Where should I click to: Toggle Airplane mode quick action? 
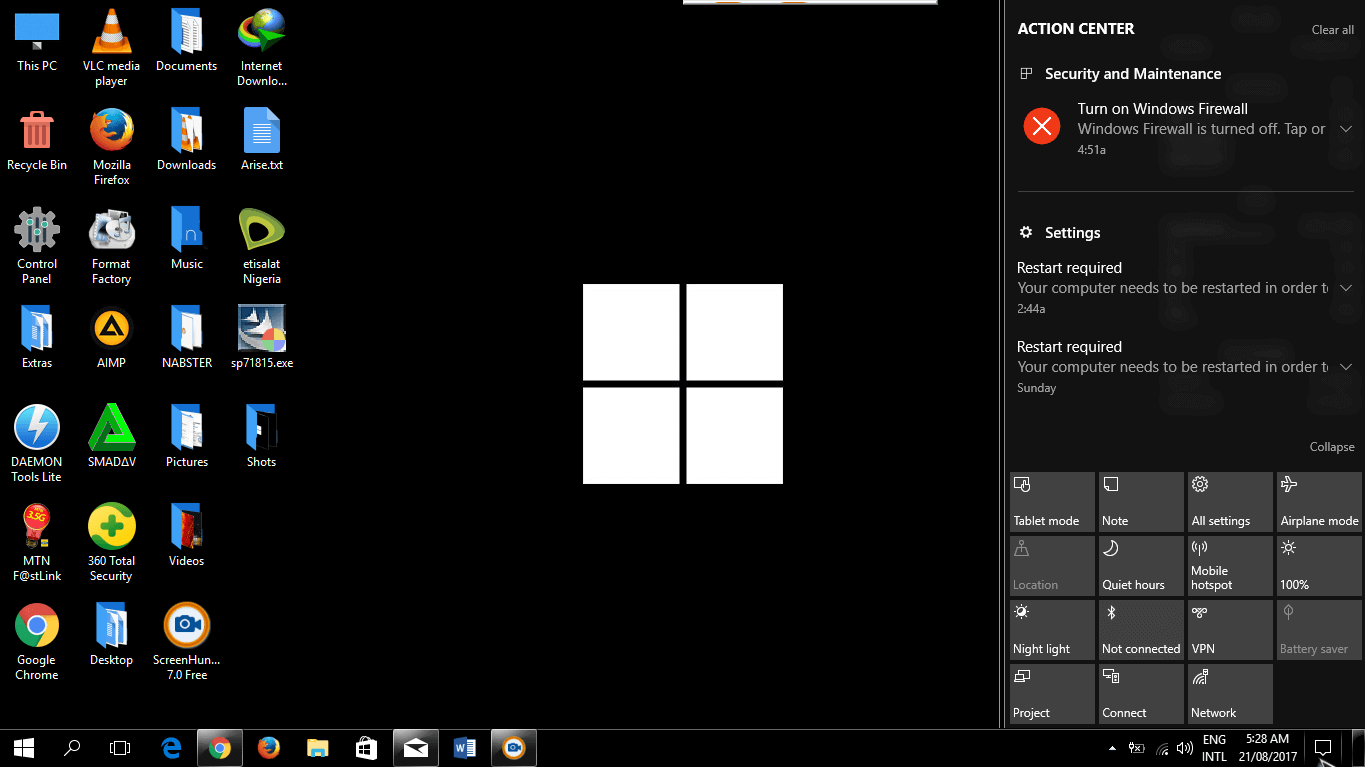pos(1319,502)
